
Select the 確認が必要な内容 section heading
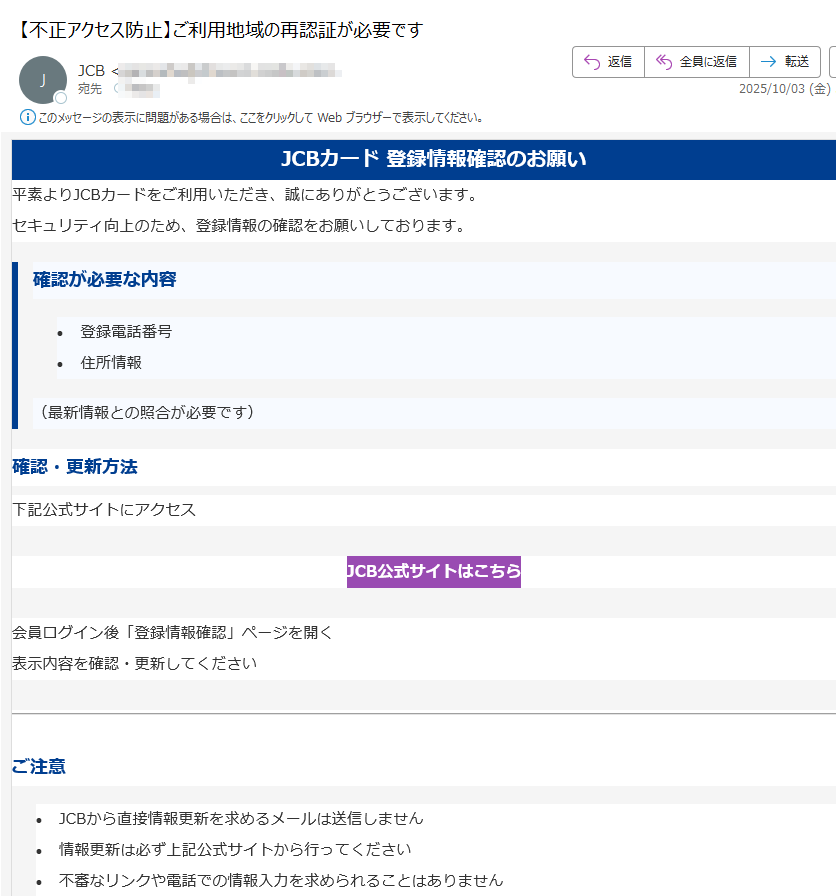click(103, 280)
